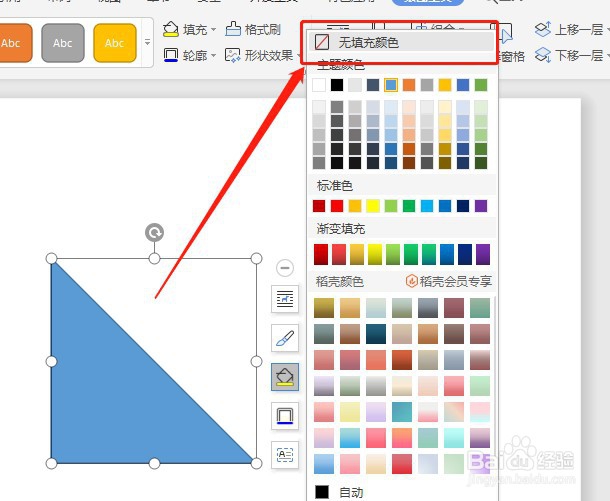This screenshot has width=610, height=501.
Task: Pick orange theme color swatch
Action: tap(409, 85)
